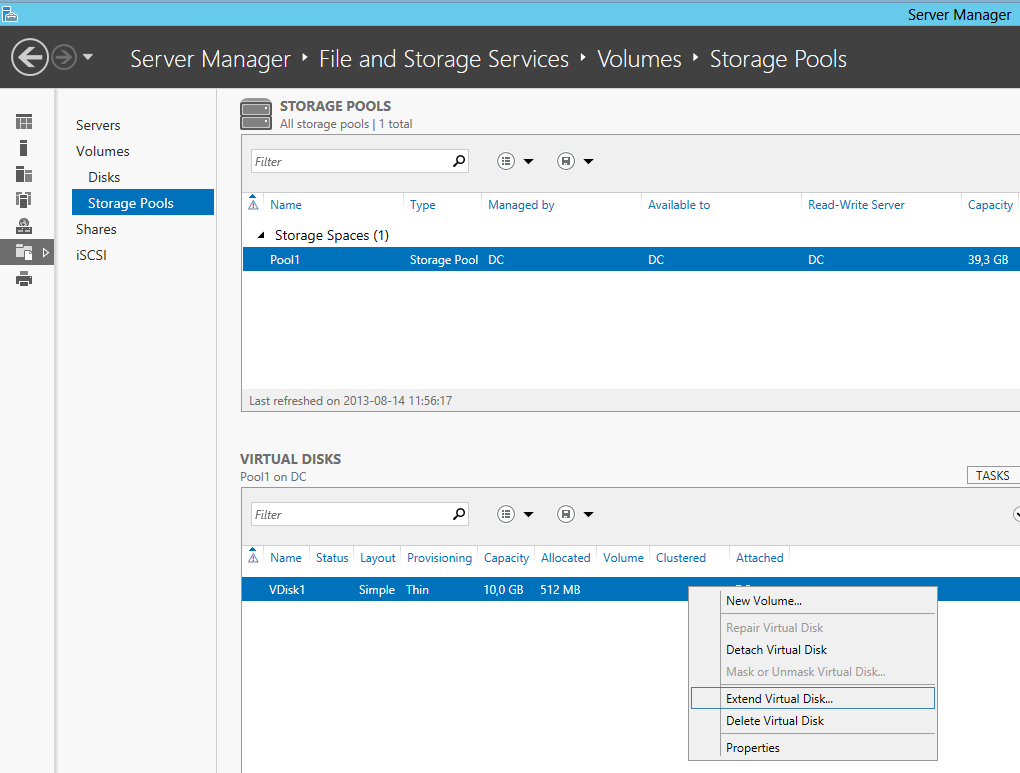Select File and Storage Services sidebar icon
The height and width of the screenshot is (773, 1020).
(x=24, y=252)
